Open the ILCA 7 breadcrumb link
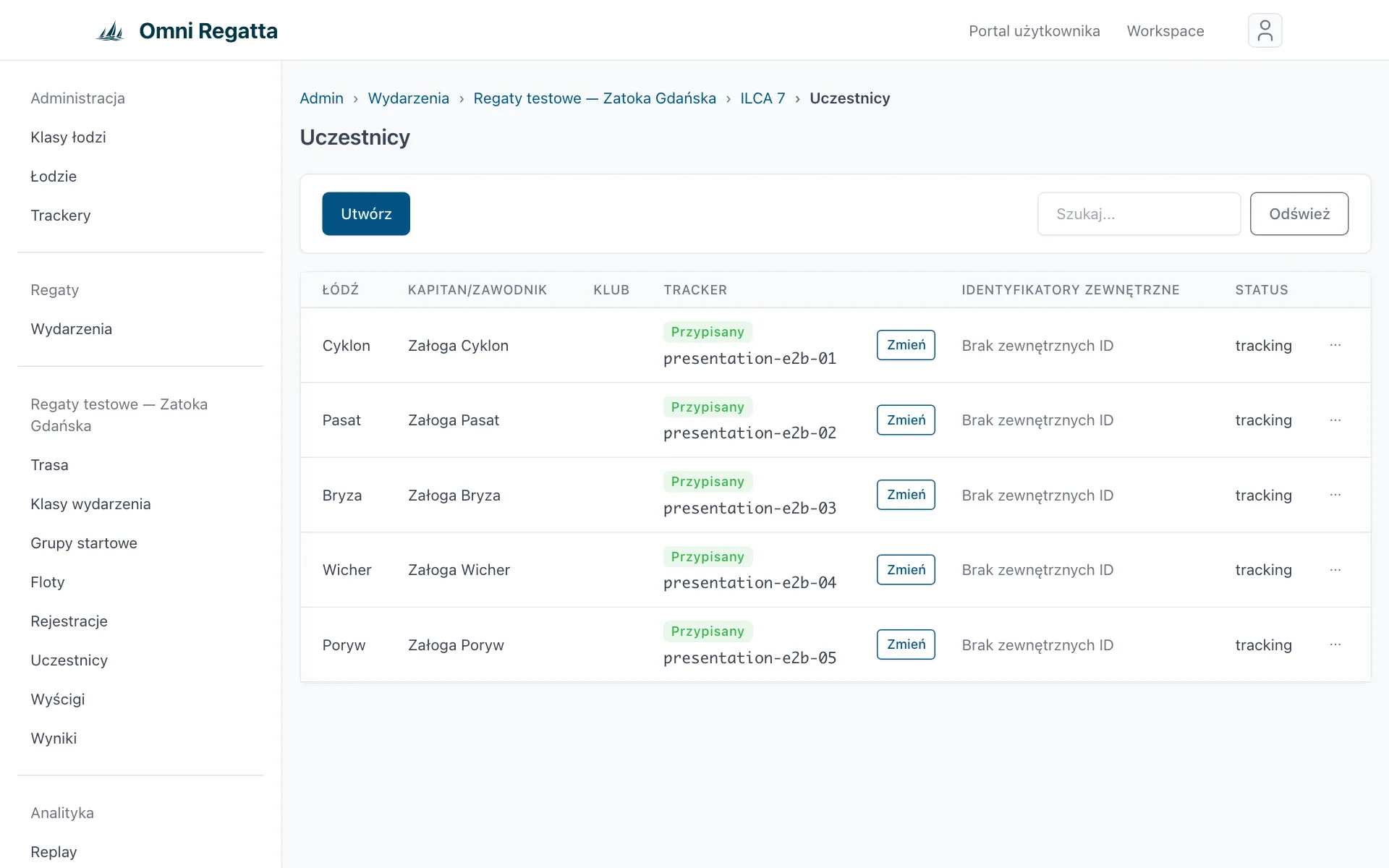Image resolution: width=1389 pixels, height=868 pixels. tap(763, 98)
